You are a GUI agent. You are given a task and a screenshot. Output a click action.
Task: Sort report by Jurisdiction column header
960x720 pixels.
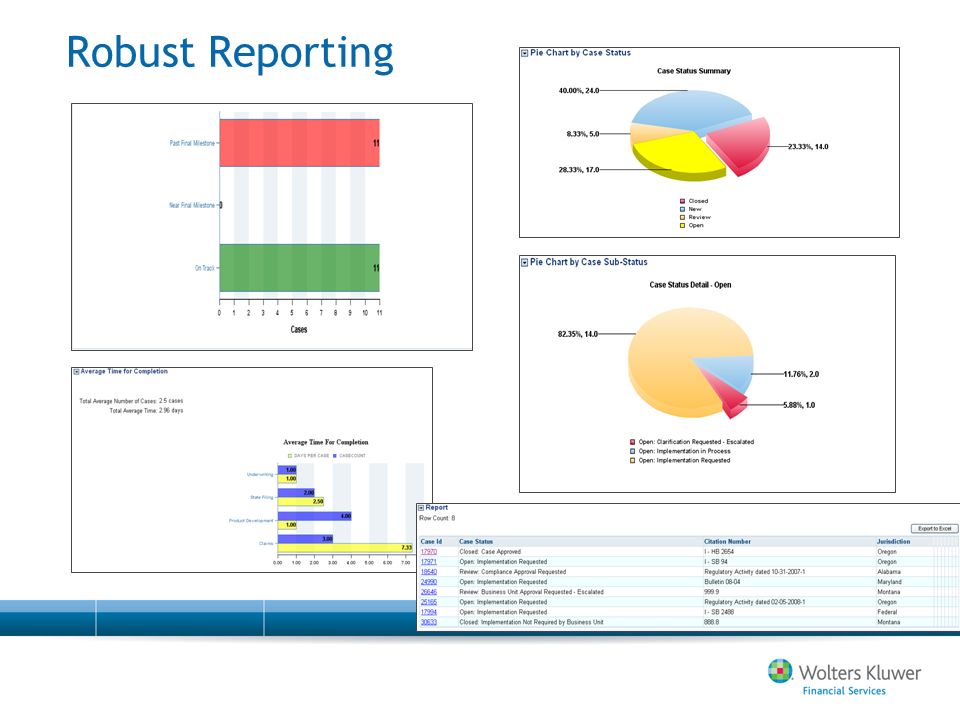893,541
